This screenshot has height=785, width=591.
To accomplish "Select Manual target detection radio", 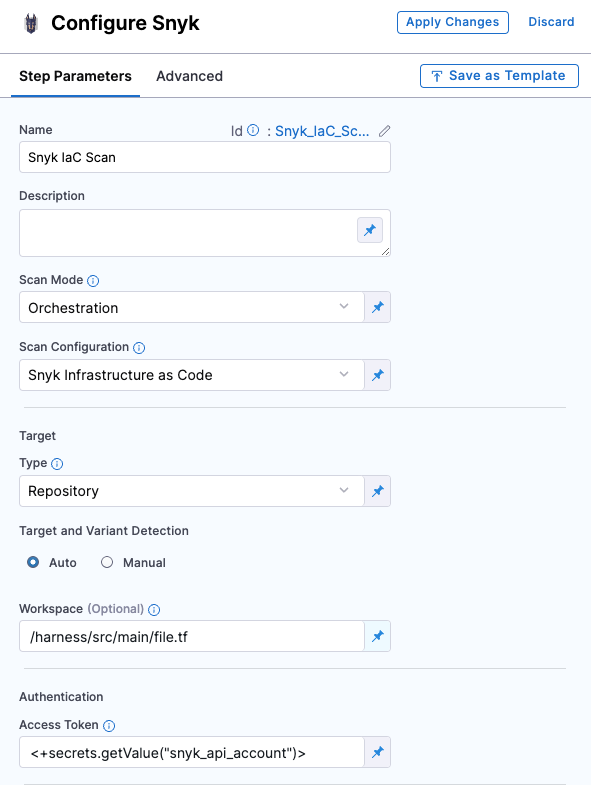I will 107,562.
